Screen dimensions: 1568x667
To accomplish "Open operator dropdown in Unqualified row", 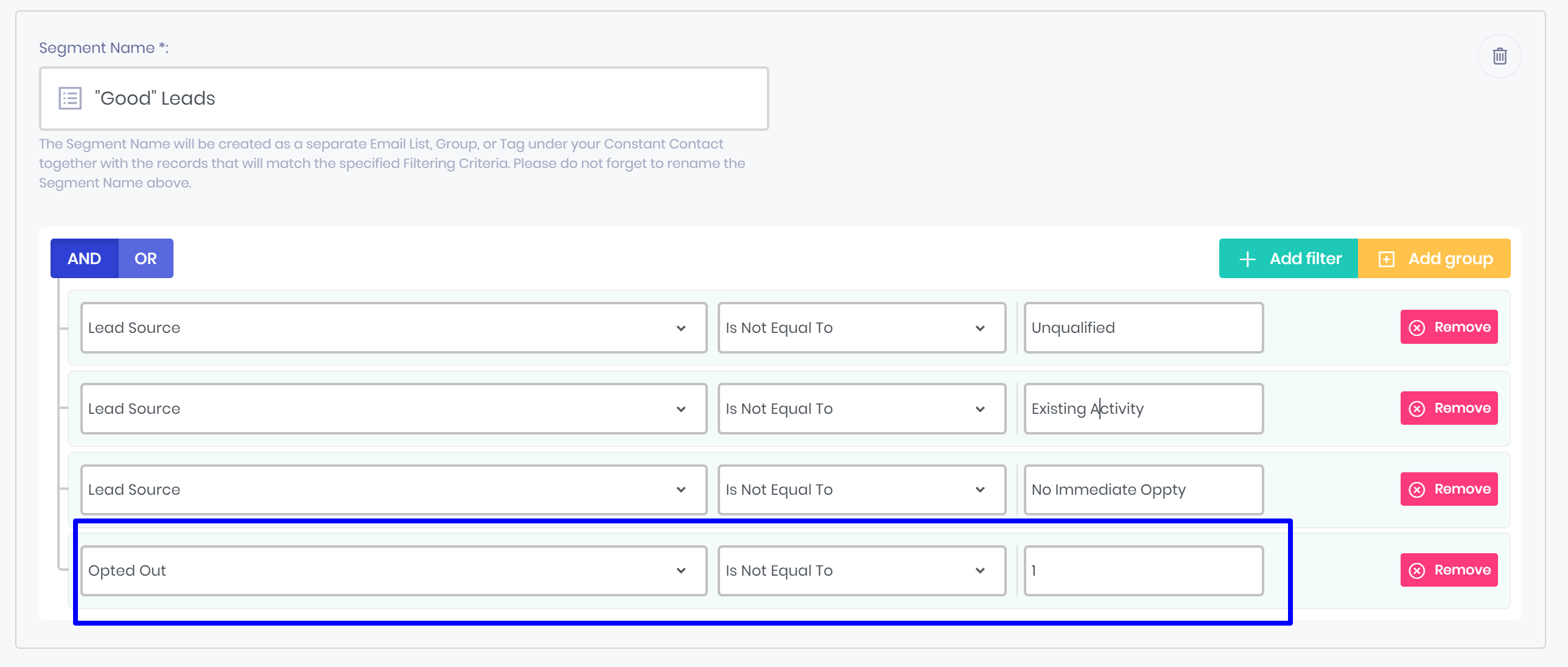I will coord(862,327).
